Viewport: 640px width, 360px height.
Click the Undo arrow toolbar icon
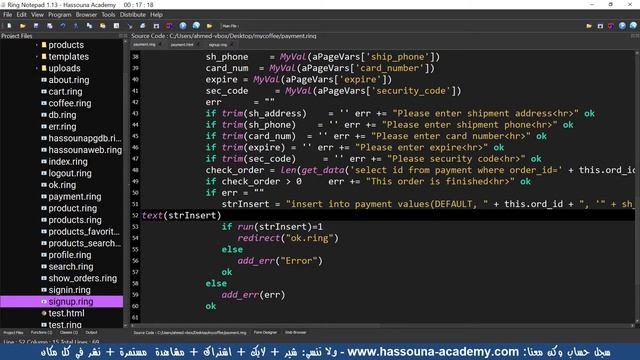click(x=63, y=26)
